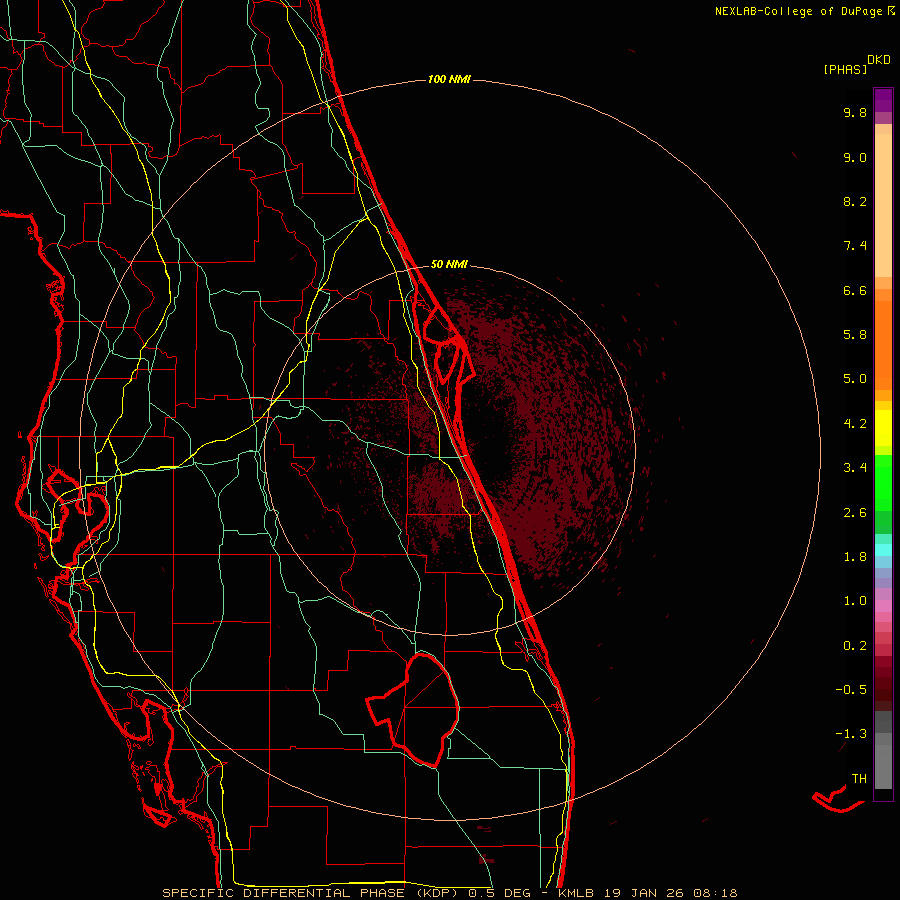This screenshot has height=900, width=900.
Task: Click the 50 NMI range ring label
Action: pos(449,264)
